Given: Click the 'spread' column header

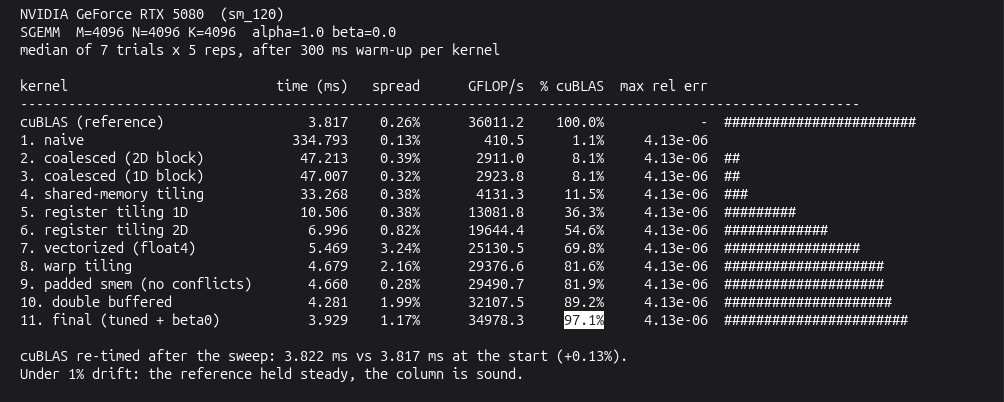Looking at the screenshot, I should click(x=396, y=86).
